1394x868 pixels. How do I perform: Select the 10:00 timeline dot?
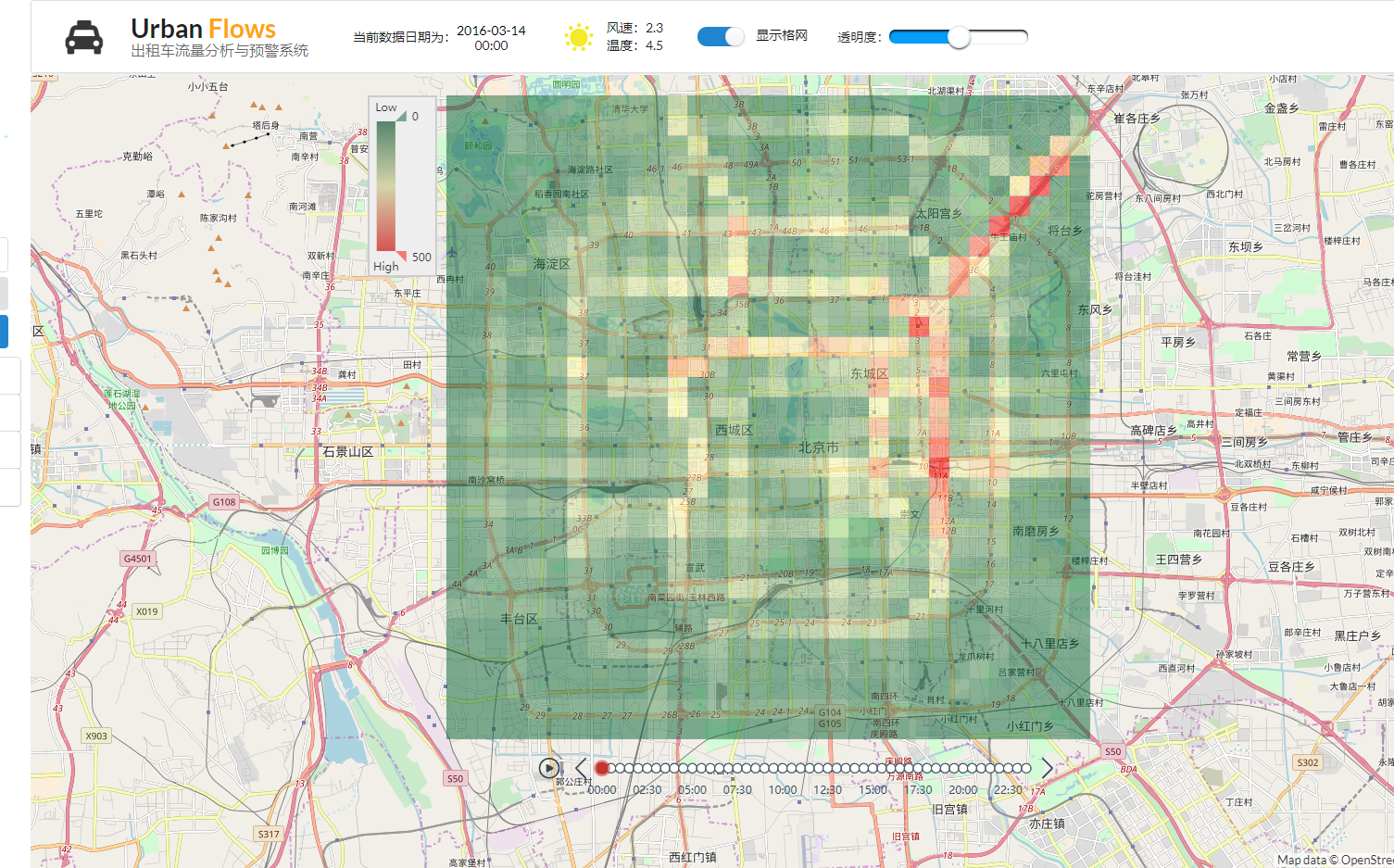(x=783, y=768)
